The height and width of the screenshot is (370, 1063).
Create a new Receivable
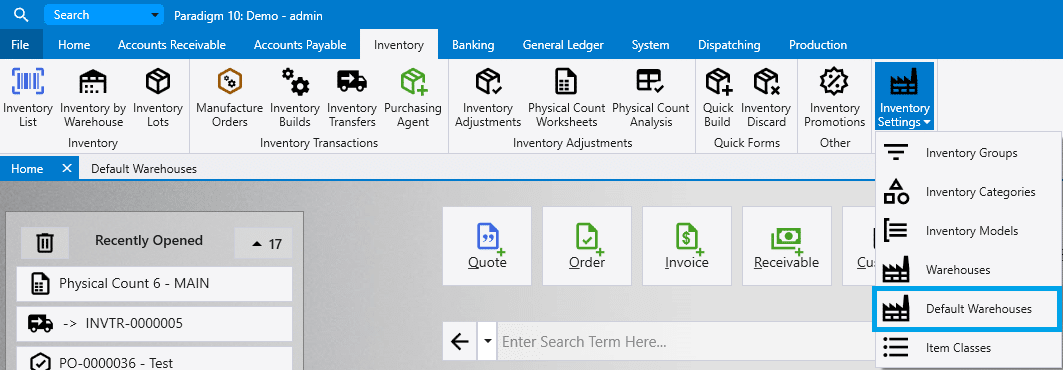coord(786,245)
